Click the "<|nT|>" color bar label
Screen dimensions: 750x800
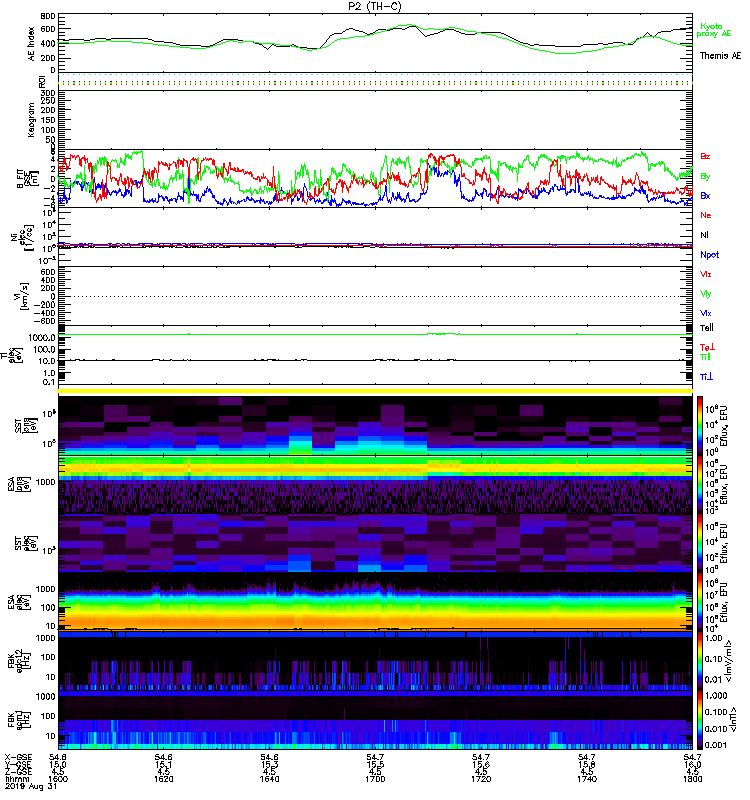click(x=733, y=720)
